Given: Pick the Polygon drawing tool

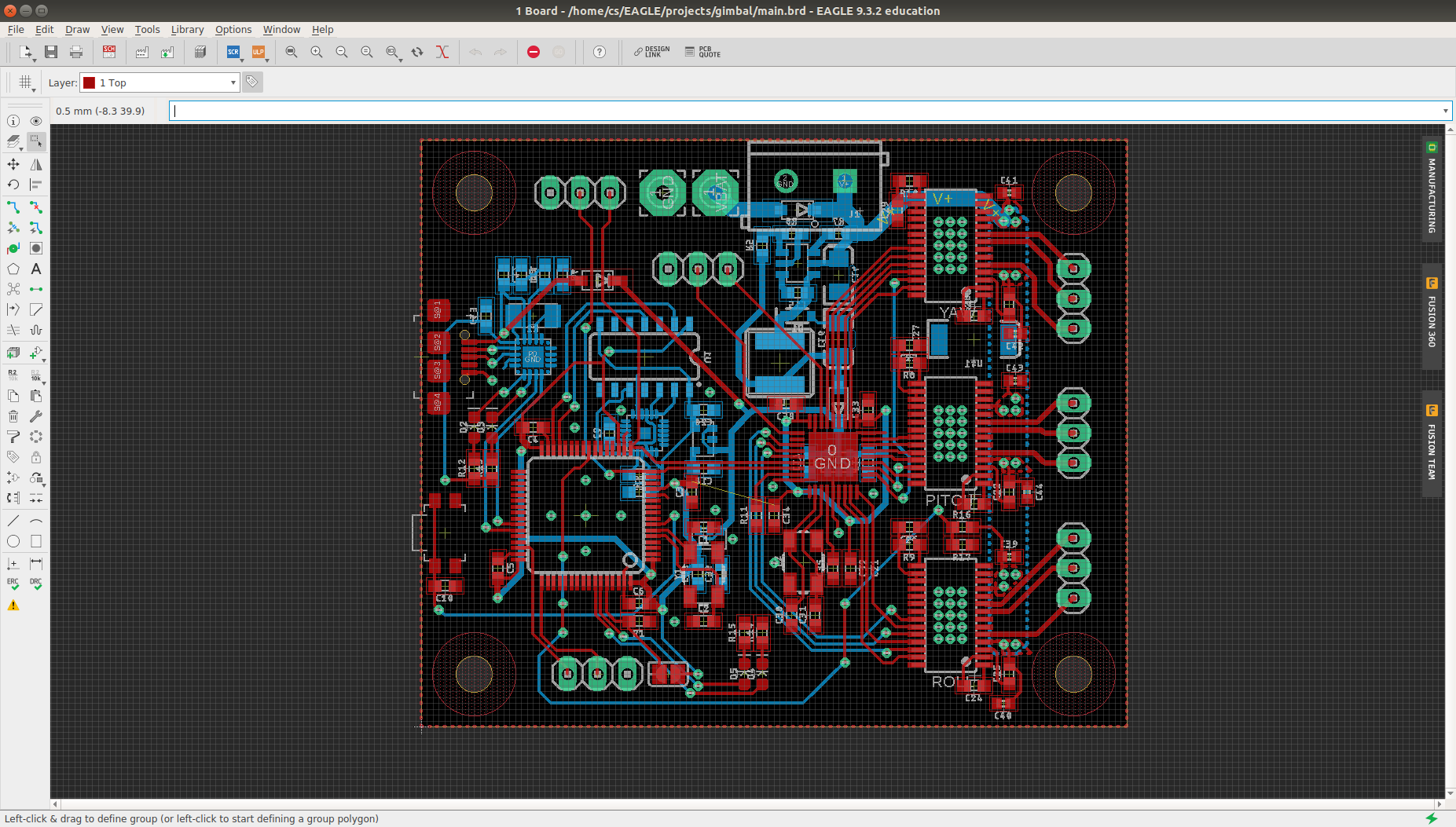Looking at the screenshot, I should click(x=13, y=269).
